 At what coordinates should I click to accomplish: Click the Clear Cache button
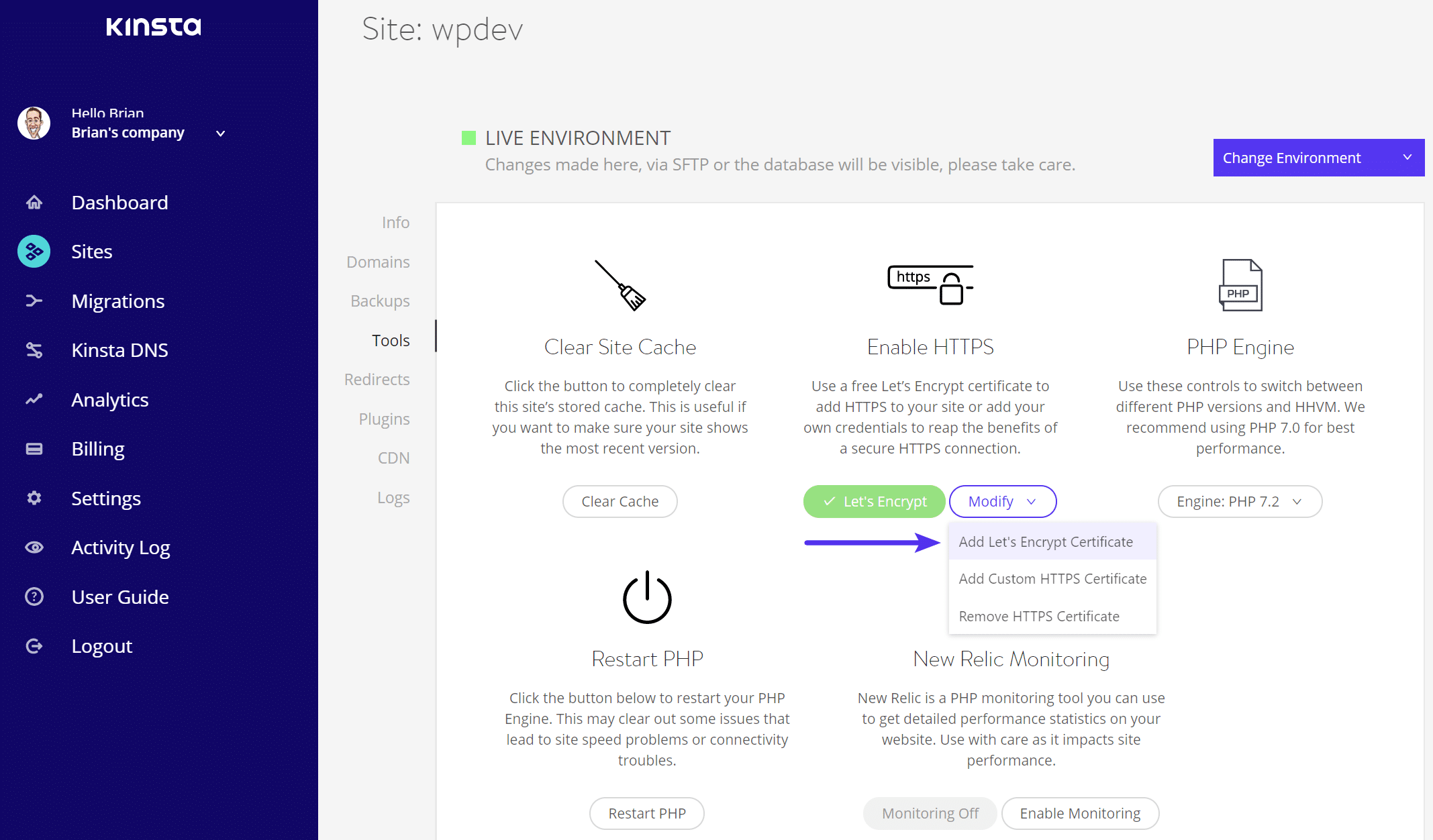tap(619, 501)
